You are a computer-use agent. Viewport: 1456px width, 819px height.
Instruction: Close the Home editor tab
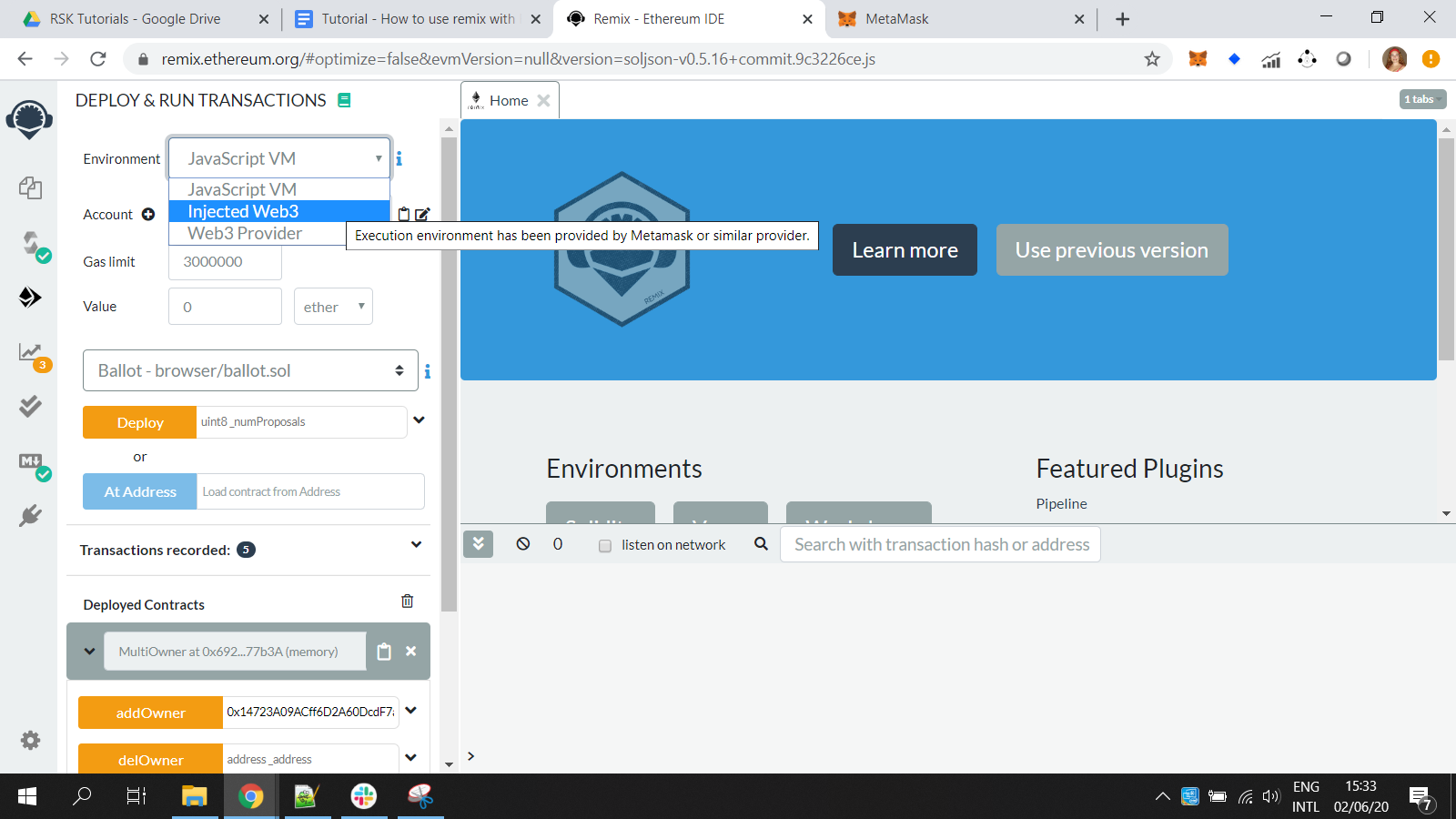[x=543, y=100]
